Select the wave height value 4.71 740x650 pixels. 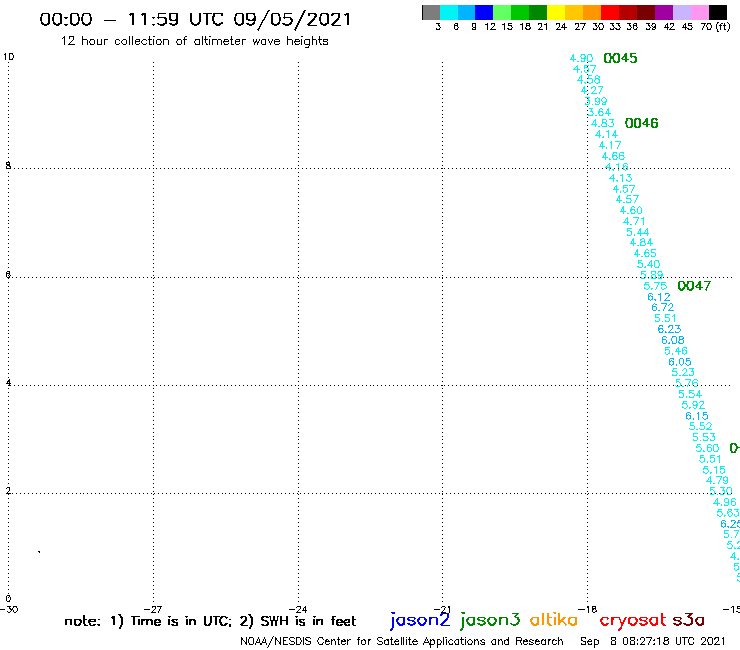click(634, 221)
